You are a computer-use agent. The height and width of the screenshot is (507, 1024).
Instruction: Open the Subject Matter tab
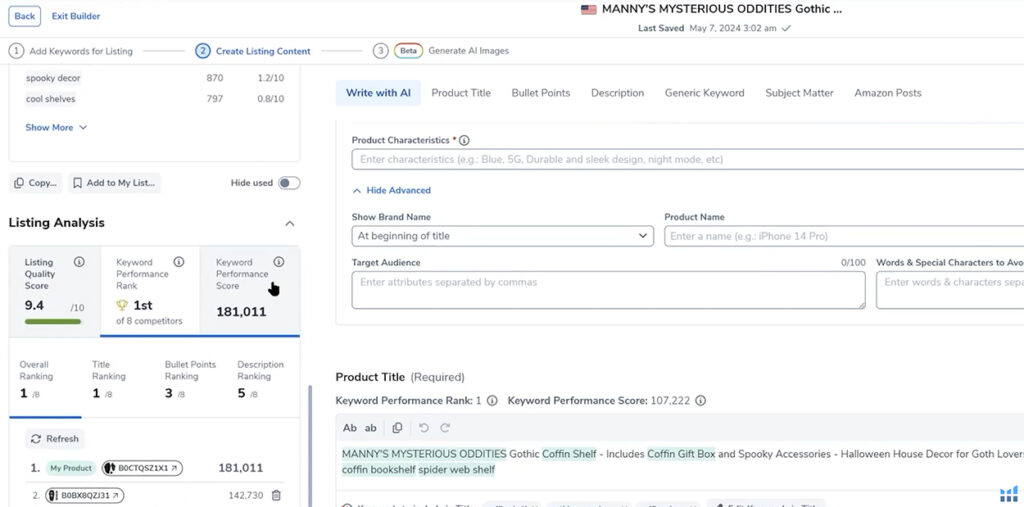click(x=799, y=93)
